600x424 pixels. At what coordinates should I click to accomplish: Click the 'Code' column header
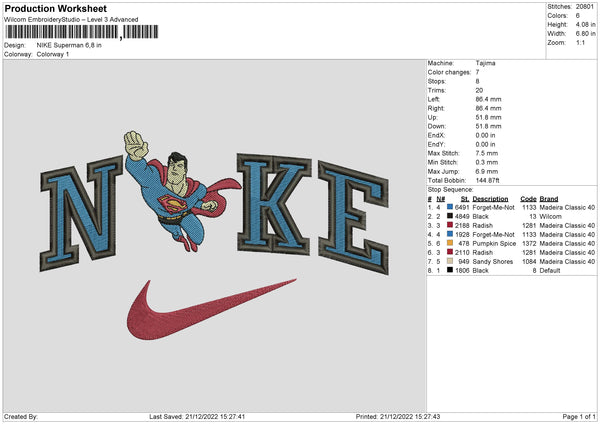[x=528, y=199]
